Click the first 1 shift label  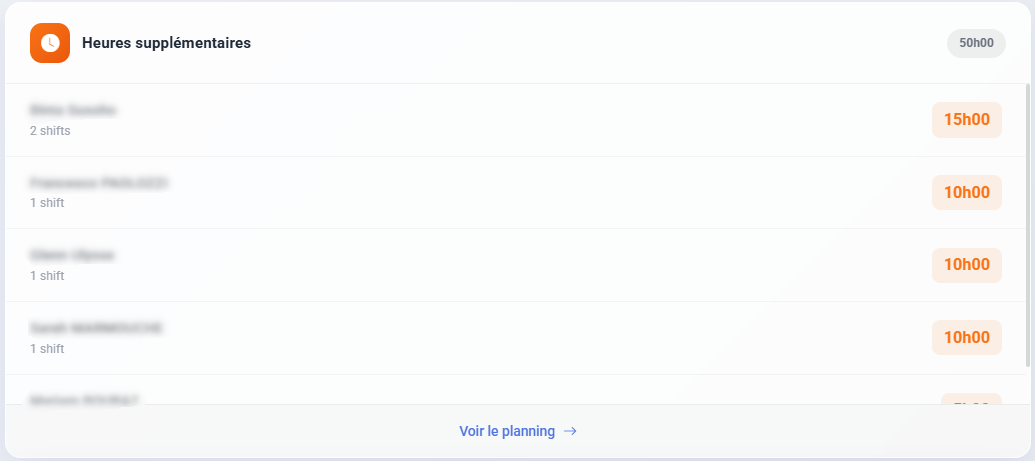click(x=47, y=203)
